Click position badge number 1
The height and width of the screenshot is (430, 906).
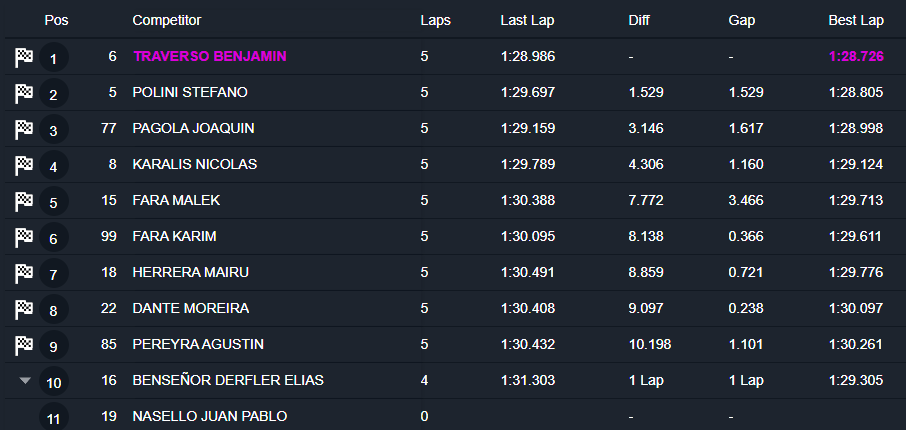coord(53,59)
